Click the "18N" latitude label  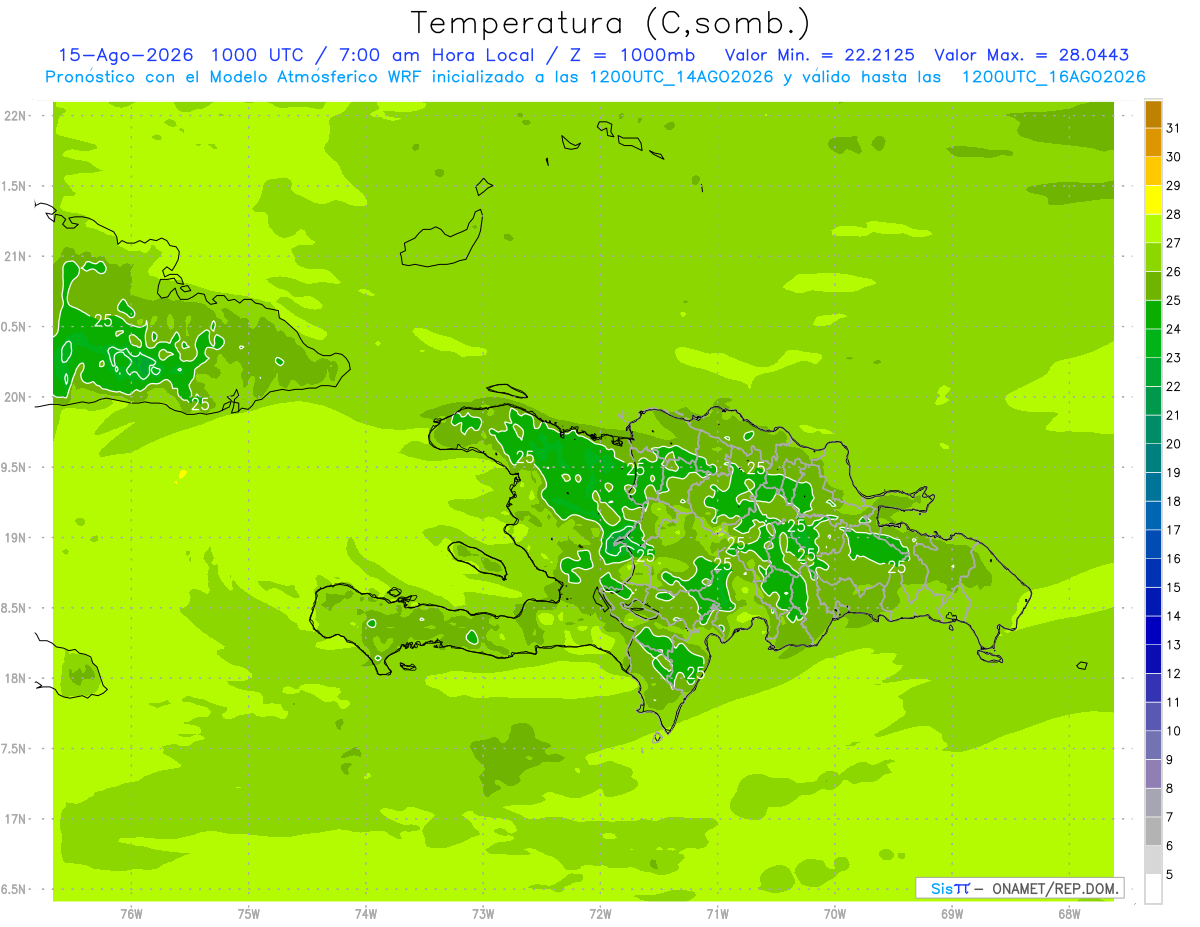(16, 678)
